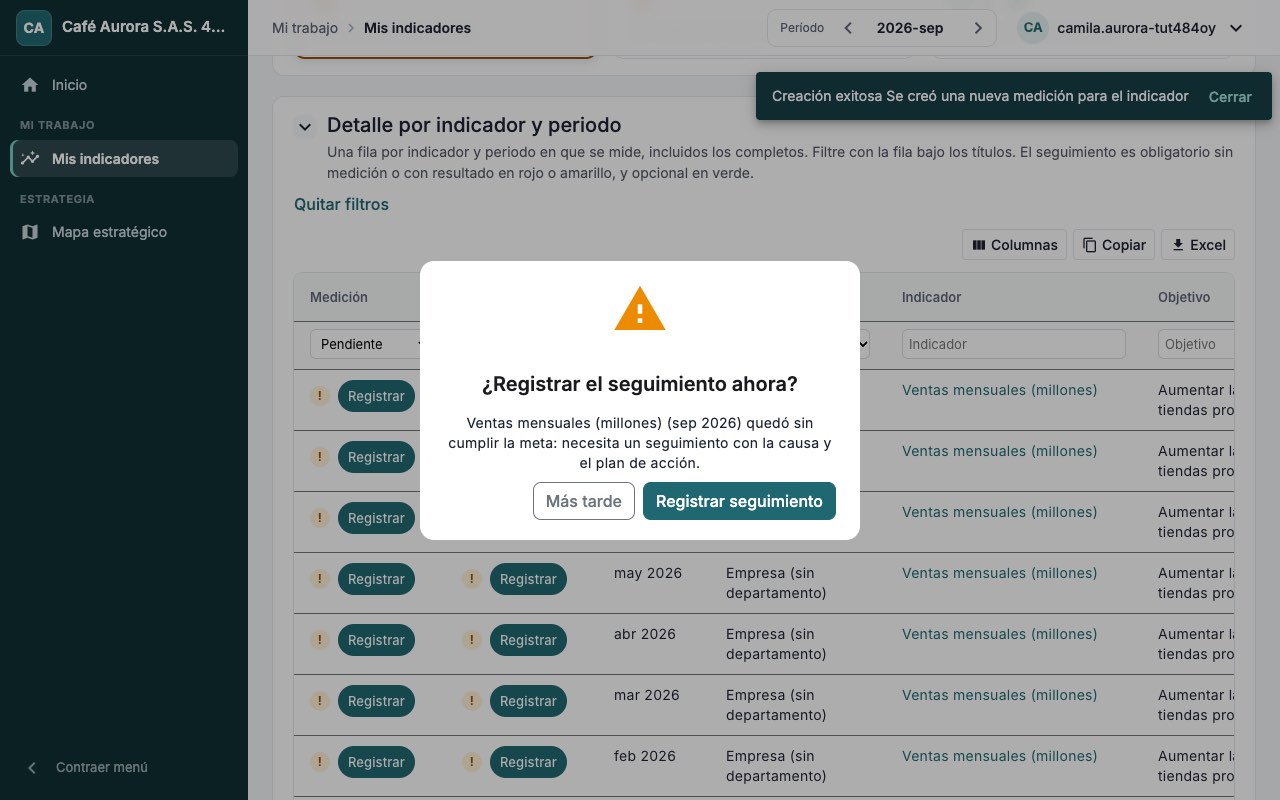The width and height of the screenshot is (1280, 800).
Task: Click the Mi trabajo breadcrumb
Action: tap(305, 28)
